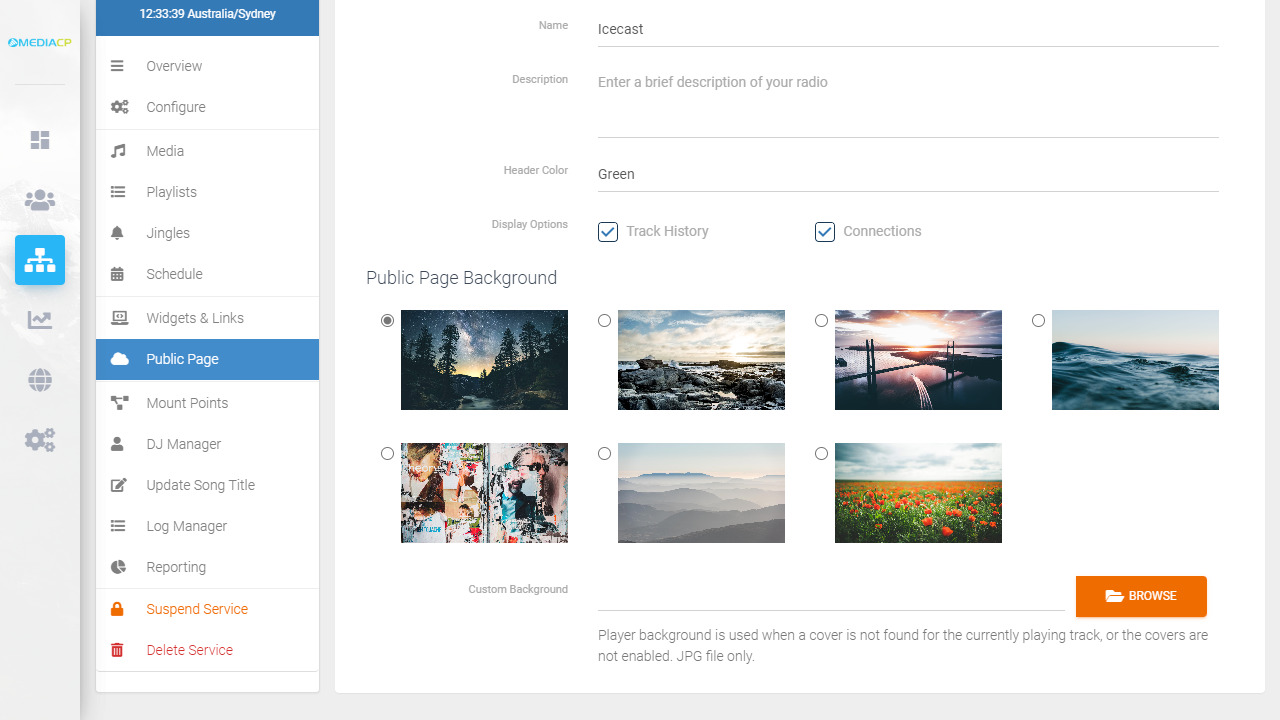Click the network icon beside Mount Points
Viewport: 1280px width, 720px height.
[119, 403]
